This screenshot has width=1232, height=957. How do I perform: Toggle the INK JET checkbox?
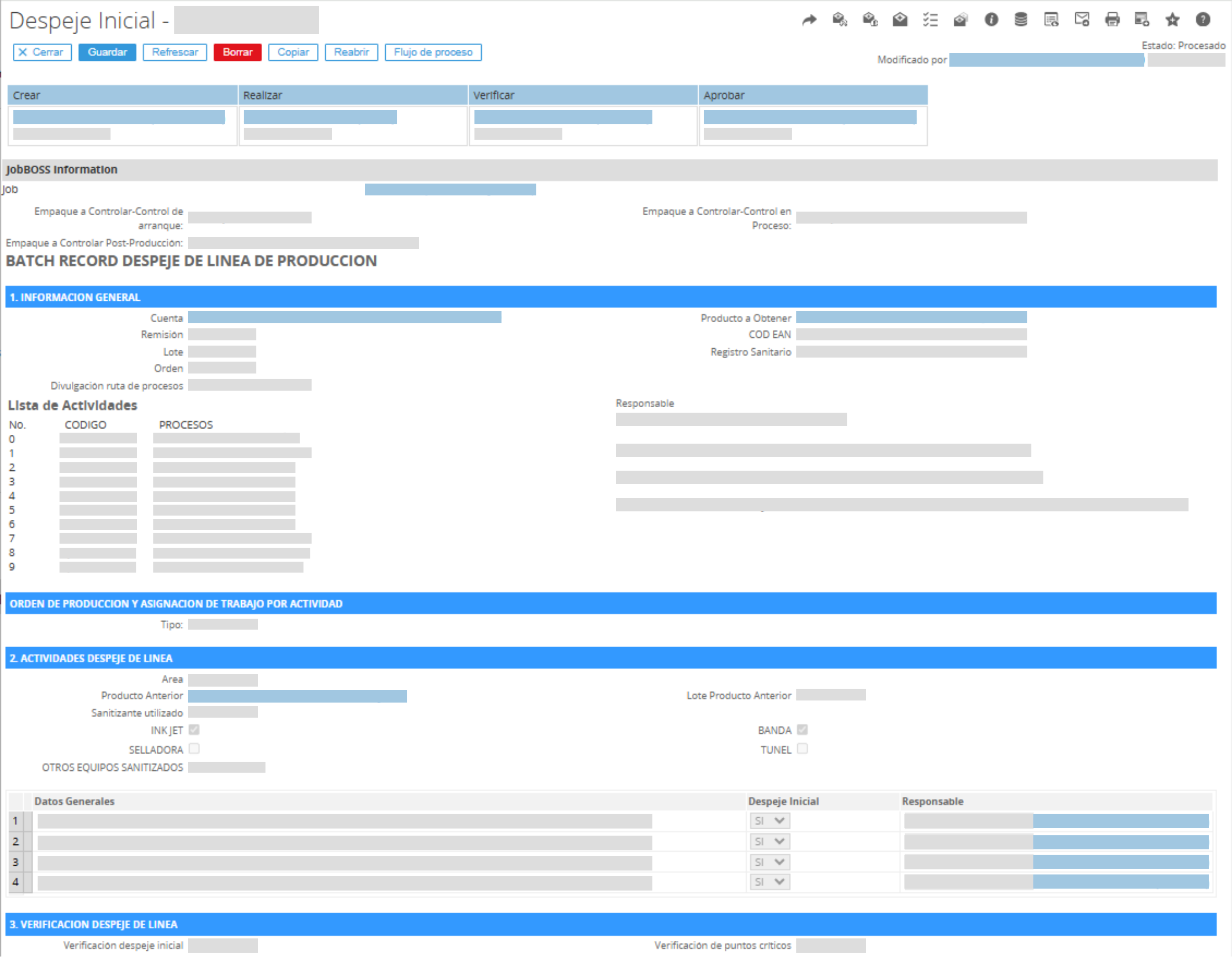194,730
